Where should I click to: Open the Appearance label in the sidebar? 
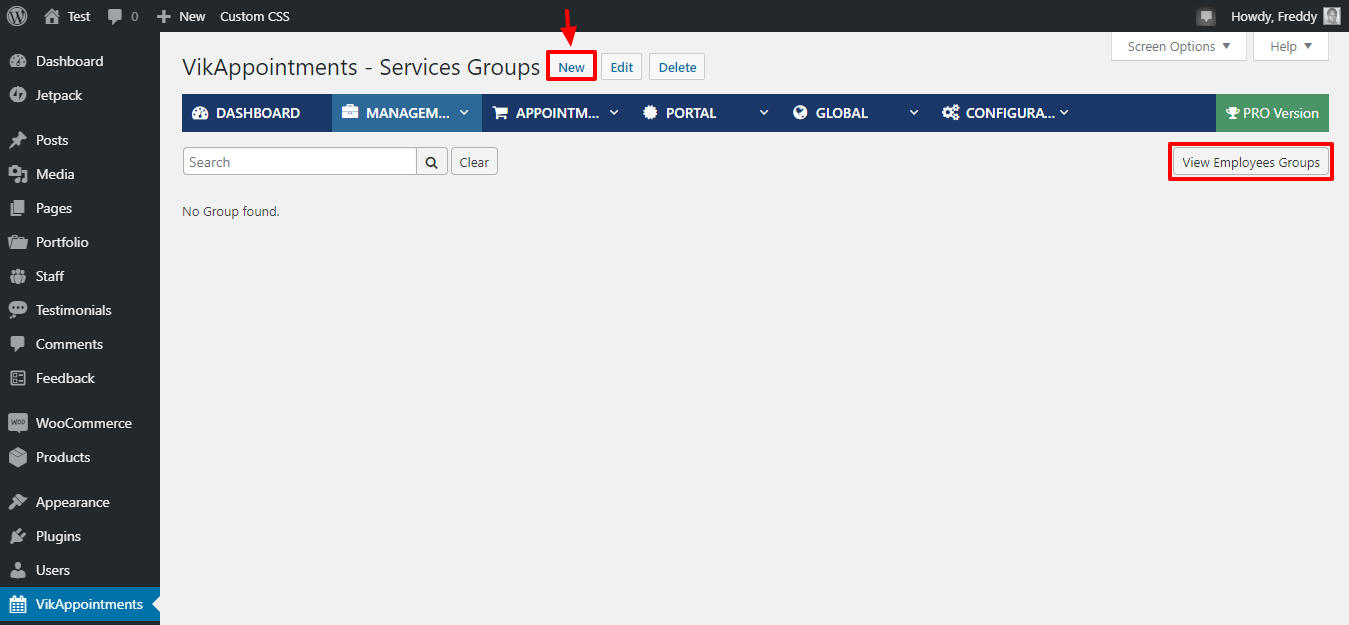click(x=73, y=502)
